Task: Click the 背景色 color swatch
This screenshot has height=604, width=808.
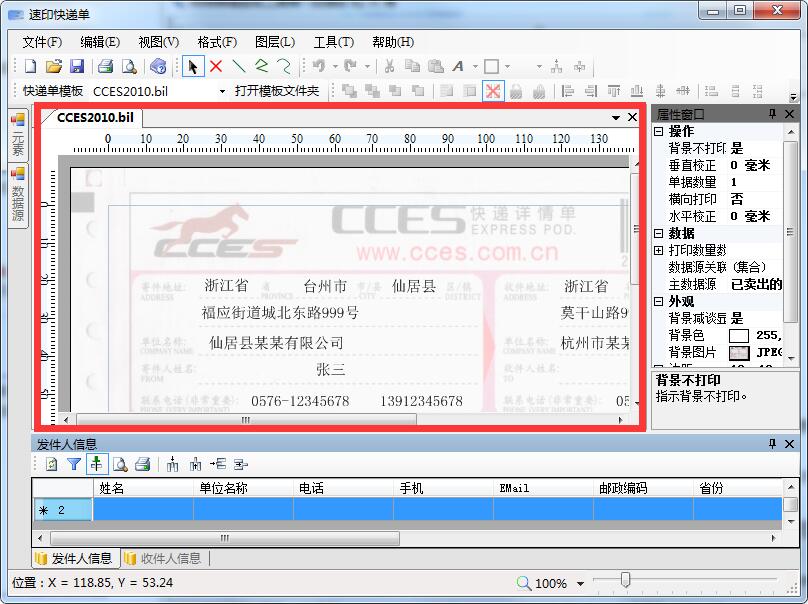Action: pyautogui.click(x=739, y=336)
